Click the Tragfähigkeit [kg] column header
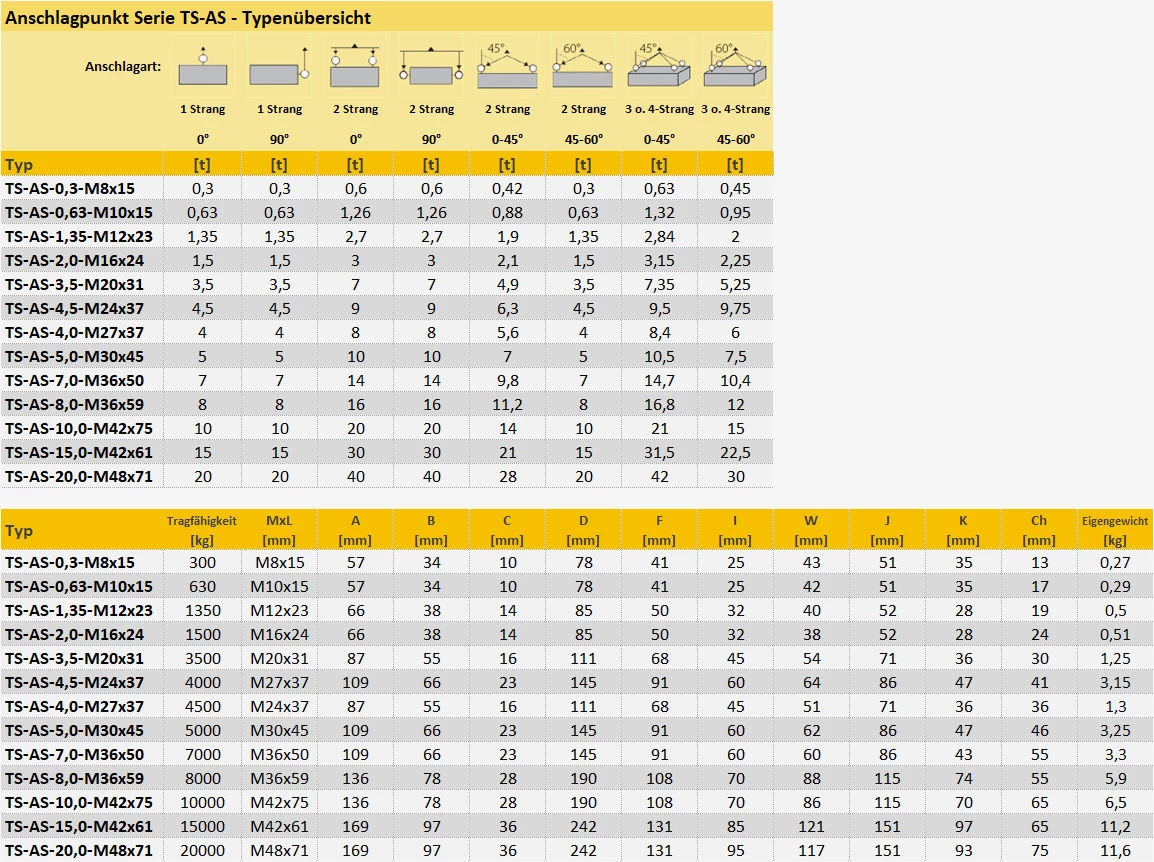Image resolution: width=1154 pixels, height=862 pixels. 202,529
